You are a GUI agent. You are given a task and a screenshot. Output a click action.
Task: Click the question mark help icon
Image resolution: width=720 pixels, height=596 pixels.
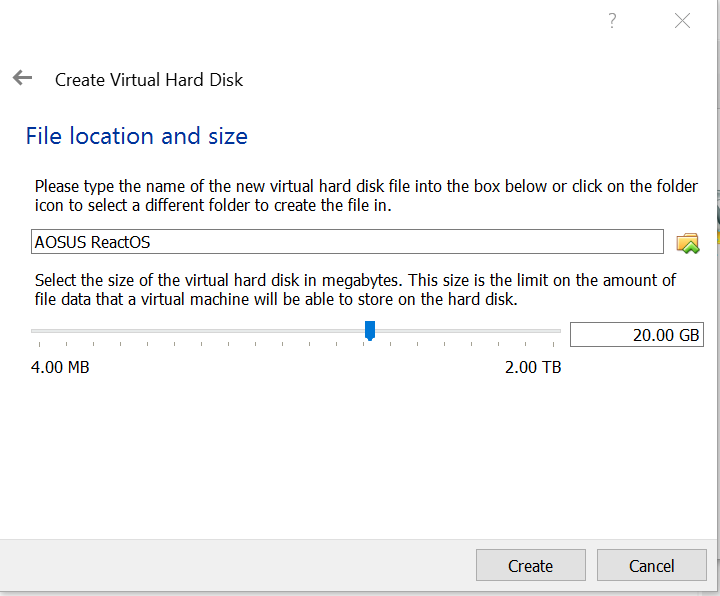(611, 21)
